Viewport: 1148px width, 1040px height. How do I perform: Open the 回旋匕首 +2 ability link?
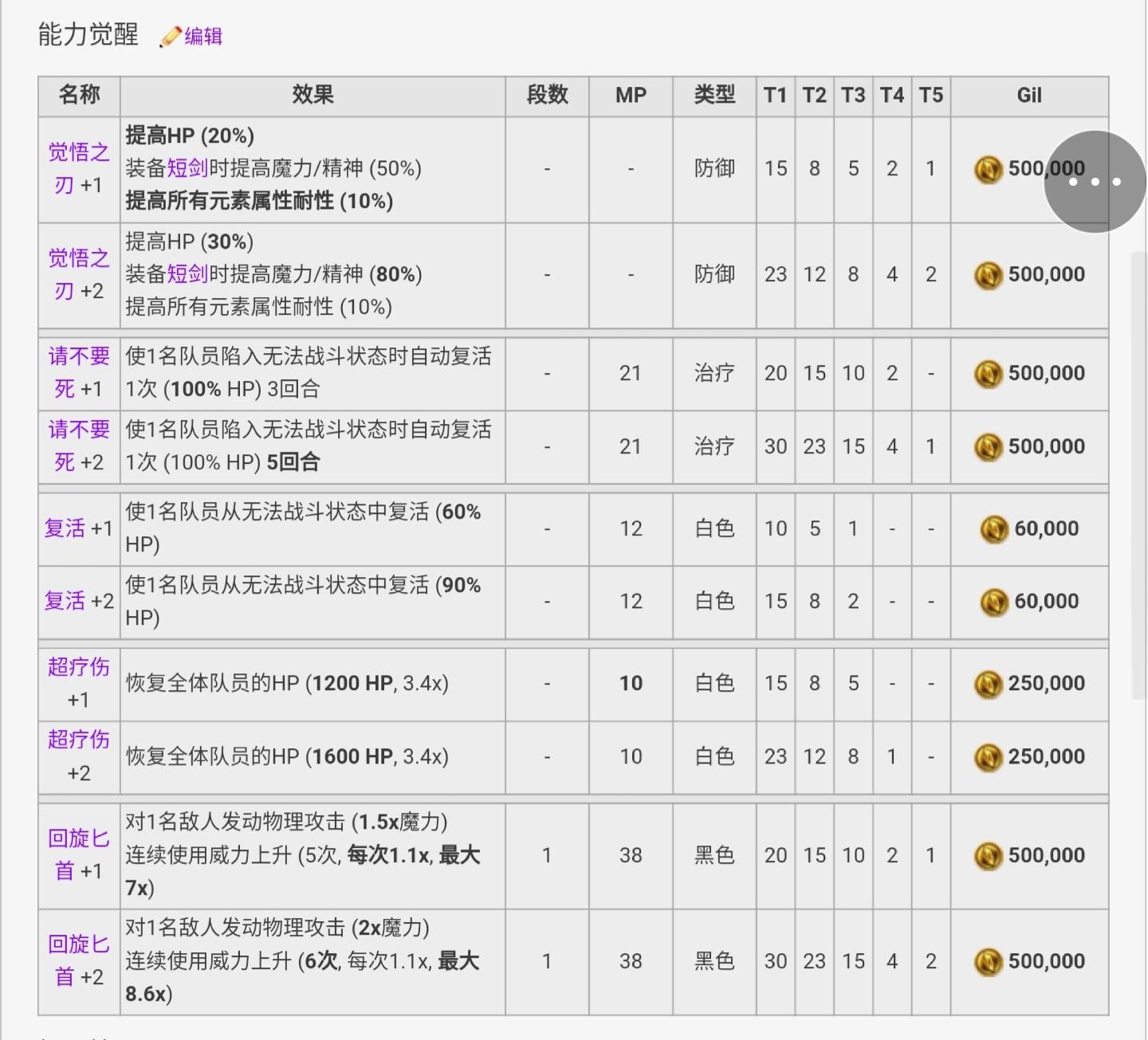point(79,960)
